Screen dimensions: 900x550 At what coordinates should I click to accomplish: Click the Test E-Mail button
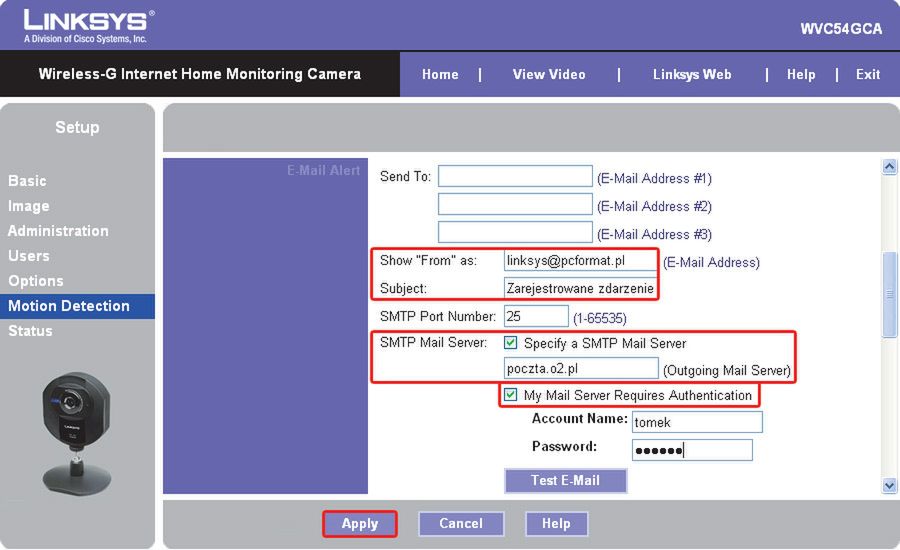tap(565, 481)
